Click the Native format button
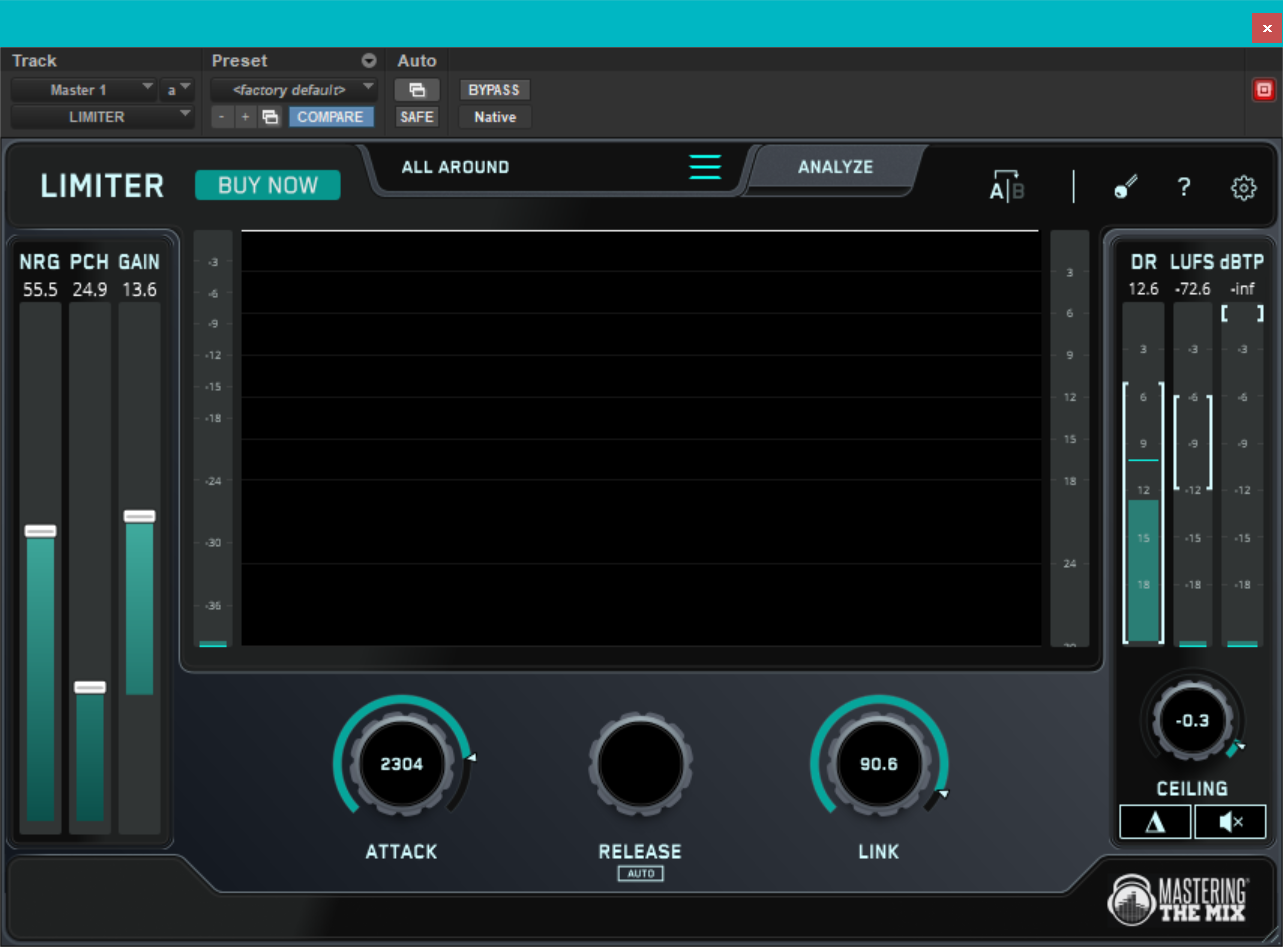Image resolution: width=1283 pixels, height=947 pixels. tap(495, 117)
